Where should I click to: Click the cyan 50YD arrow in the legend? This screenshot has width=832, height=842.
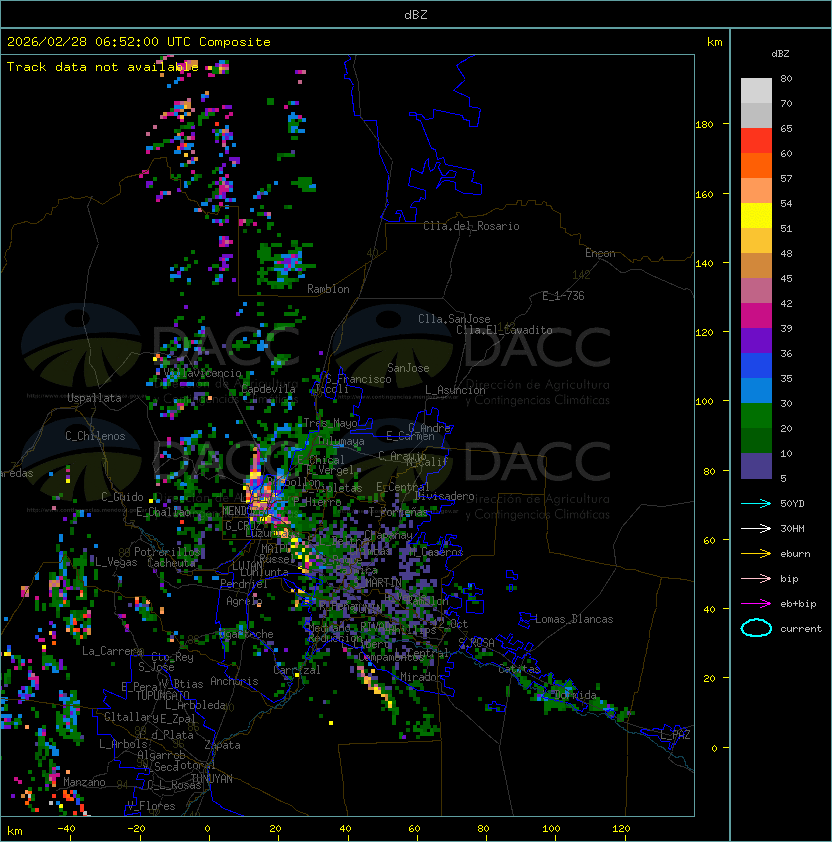[756, 503]
